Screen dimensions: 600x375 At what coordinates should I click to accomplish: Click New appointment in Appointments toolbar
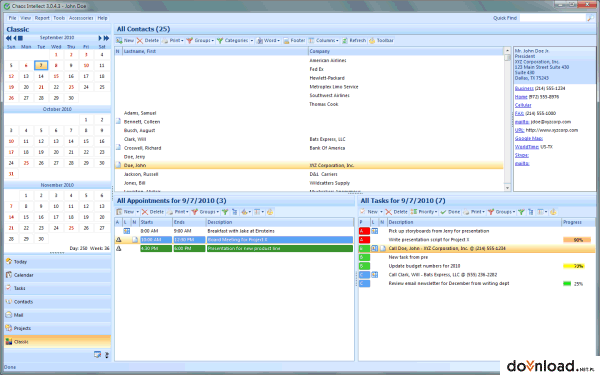click(x=126, y=212)
